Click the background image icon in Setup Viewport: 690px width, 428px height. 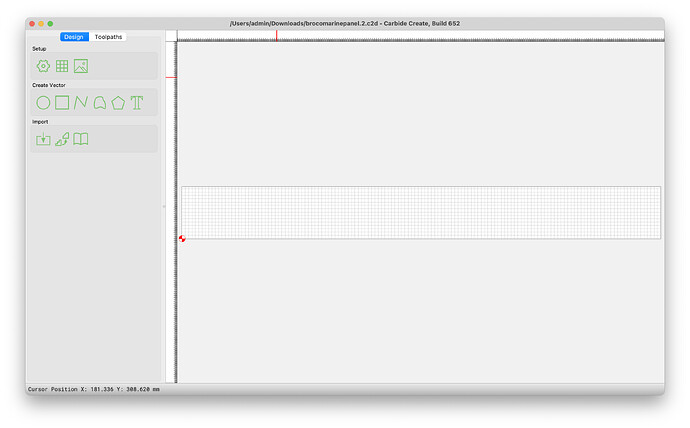click(81, 66)
